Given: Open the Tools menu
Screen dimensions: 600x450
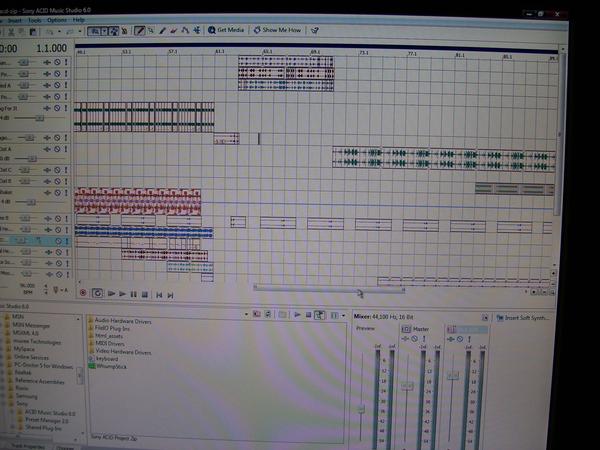Looking at the screenshot, I should click(x=34, y=20).
